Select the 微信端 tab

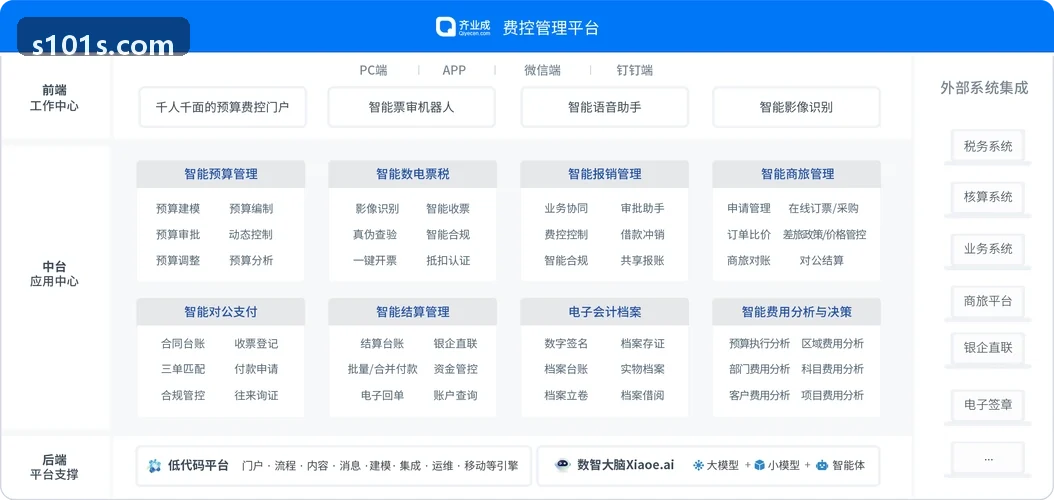tap(542, 70)
